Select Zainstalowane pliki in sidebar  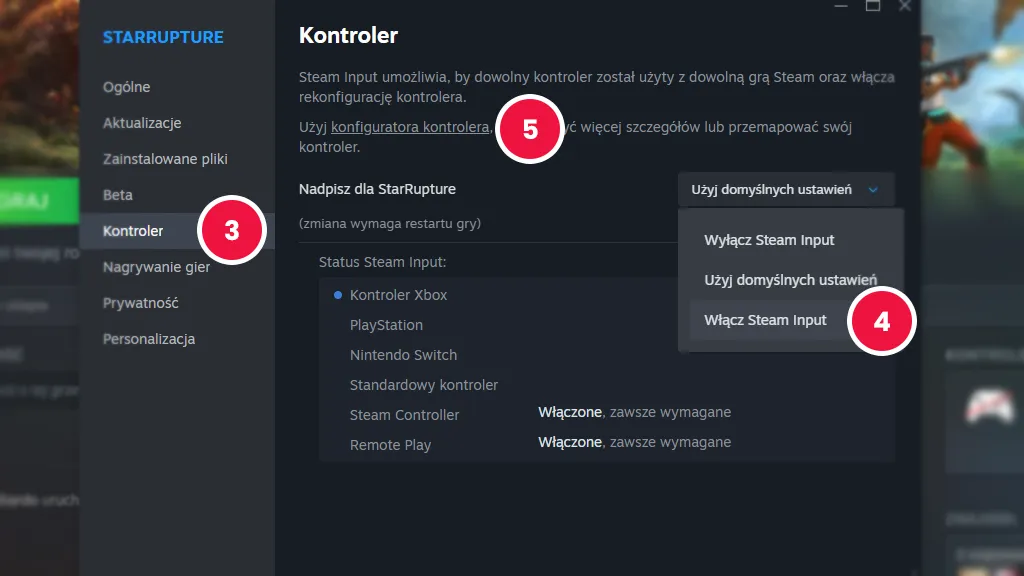165,159
